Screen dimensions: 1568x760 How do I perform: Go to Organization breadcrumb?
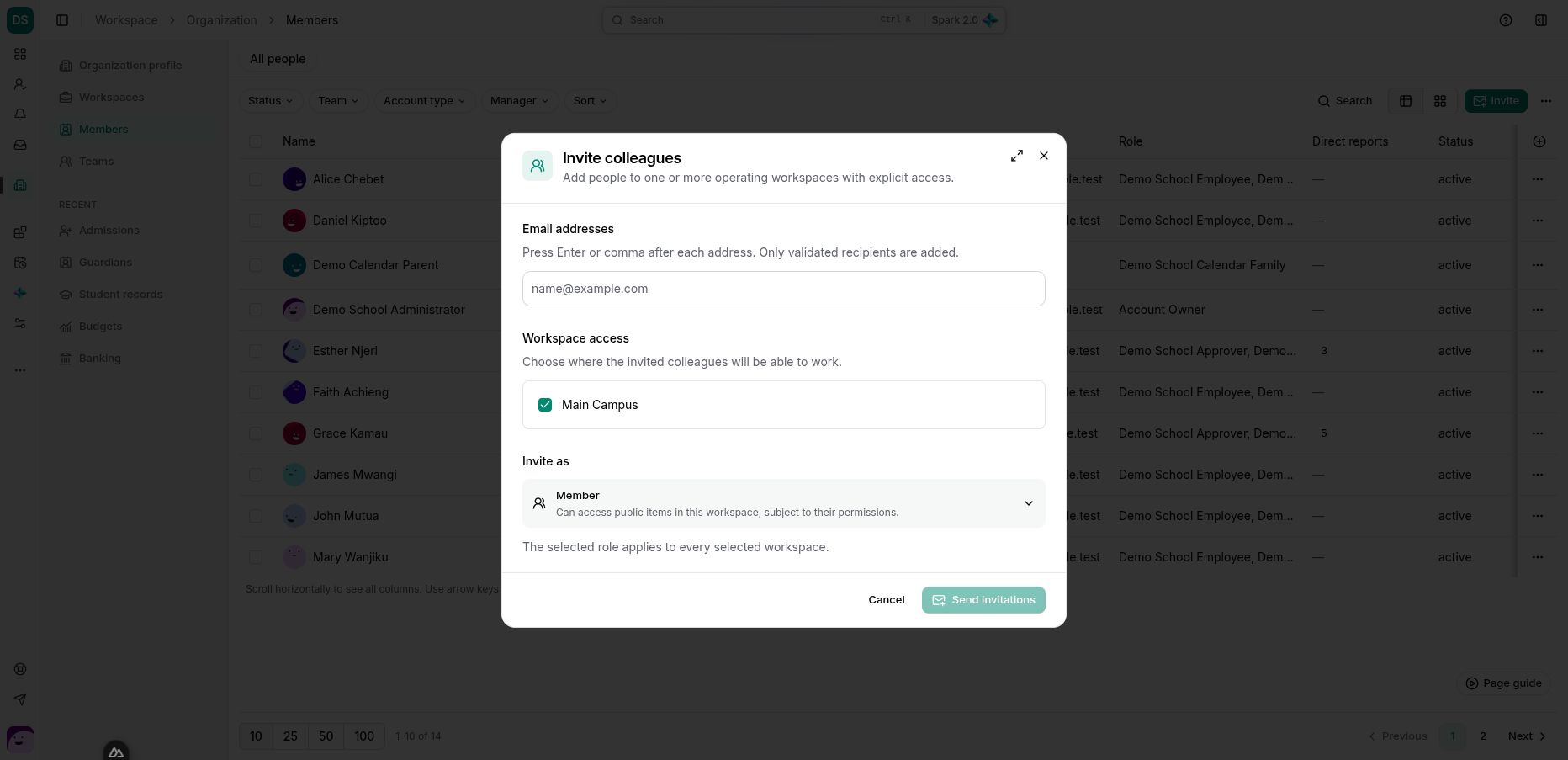click(x=222, y=20)
